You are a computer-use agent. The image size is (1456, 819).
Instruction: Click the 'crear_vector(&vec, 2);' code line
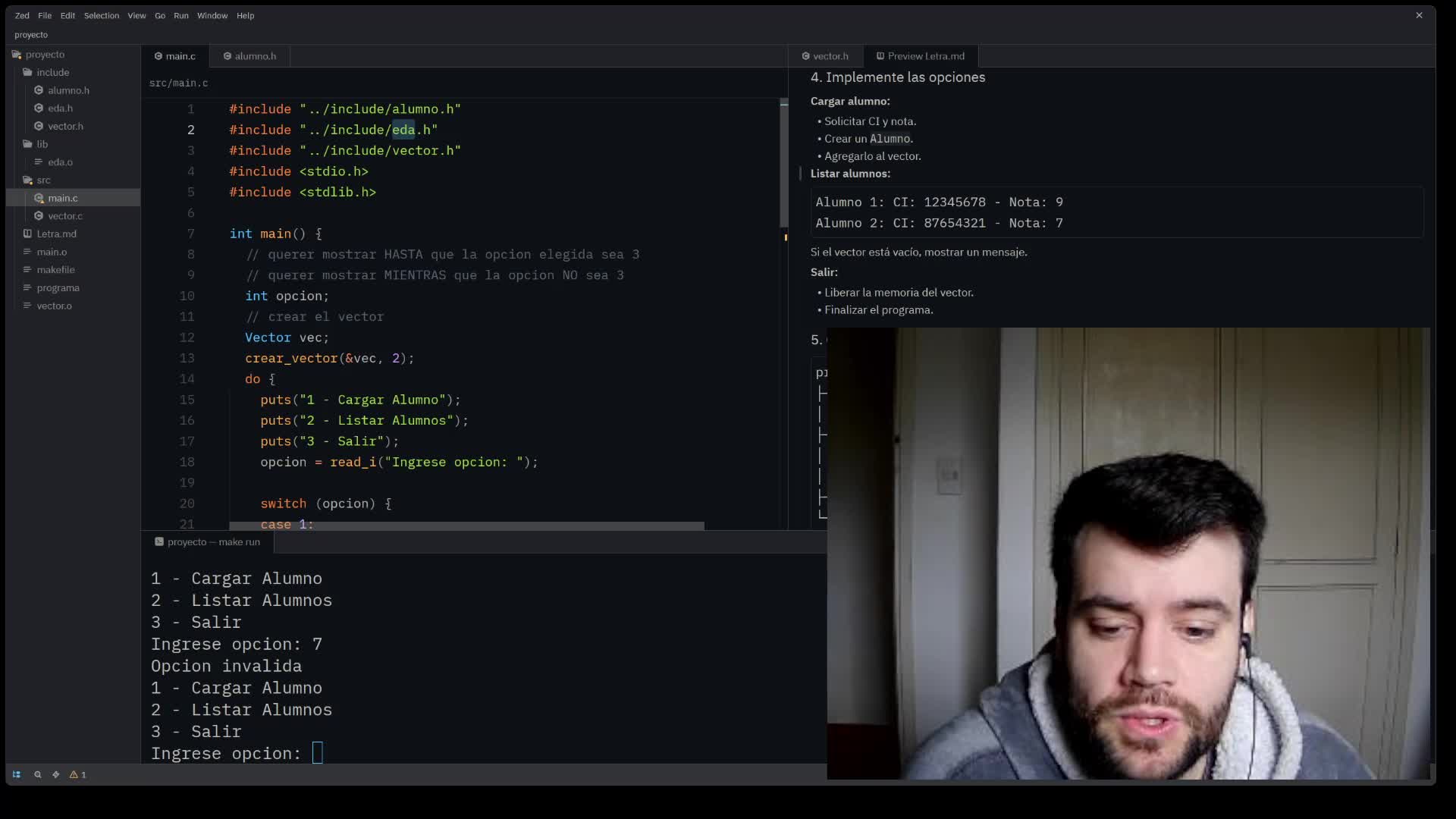tap(330, 358)
